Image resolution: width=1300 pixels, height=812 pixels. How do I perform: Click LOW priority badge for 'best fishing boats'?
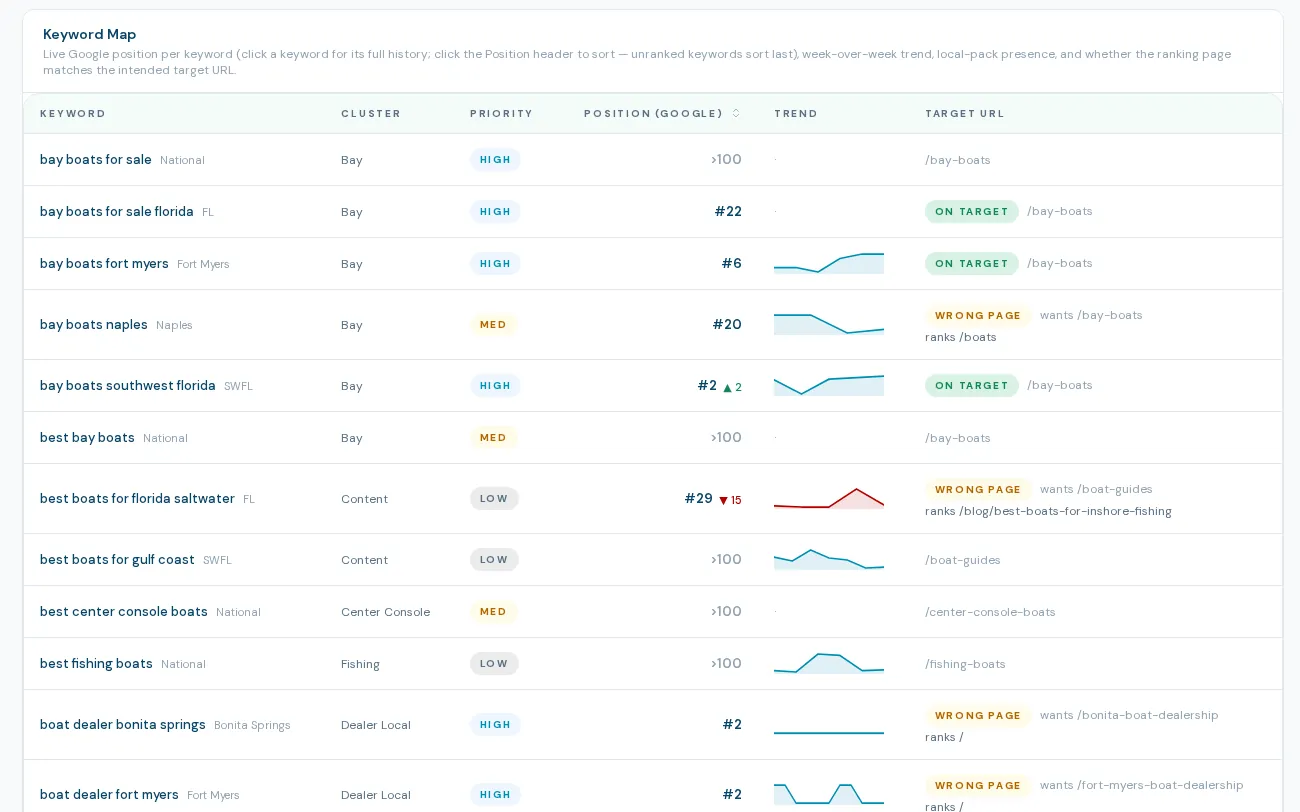[494, 664]
